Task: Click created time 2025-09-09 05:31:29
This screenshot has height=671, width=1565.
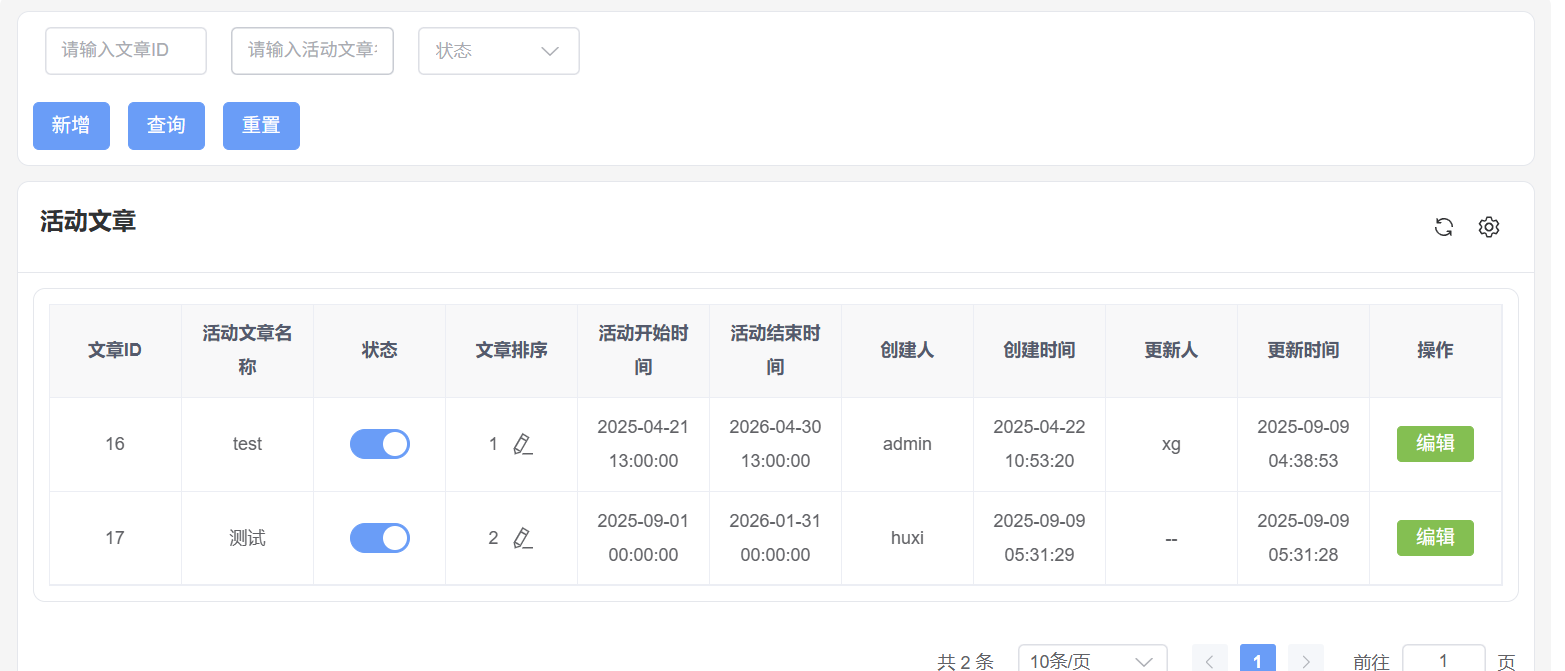Action: (1039, 538)
